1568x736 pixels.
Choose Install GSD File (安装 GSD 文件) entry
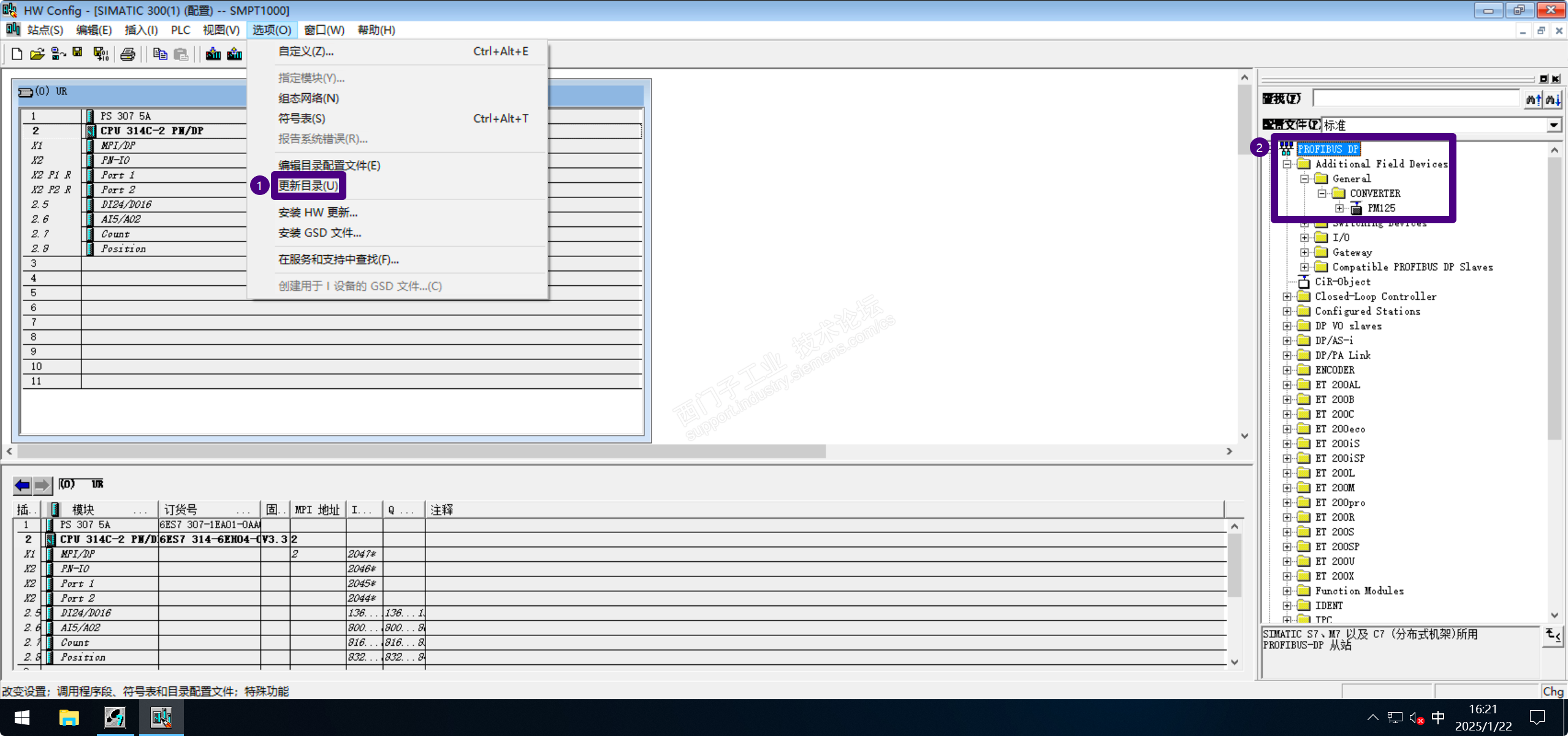319,233
